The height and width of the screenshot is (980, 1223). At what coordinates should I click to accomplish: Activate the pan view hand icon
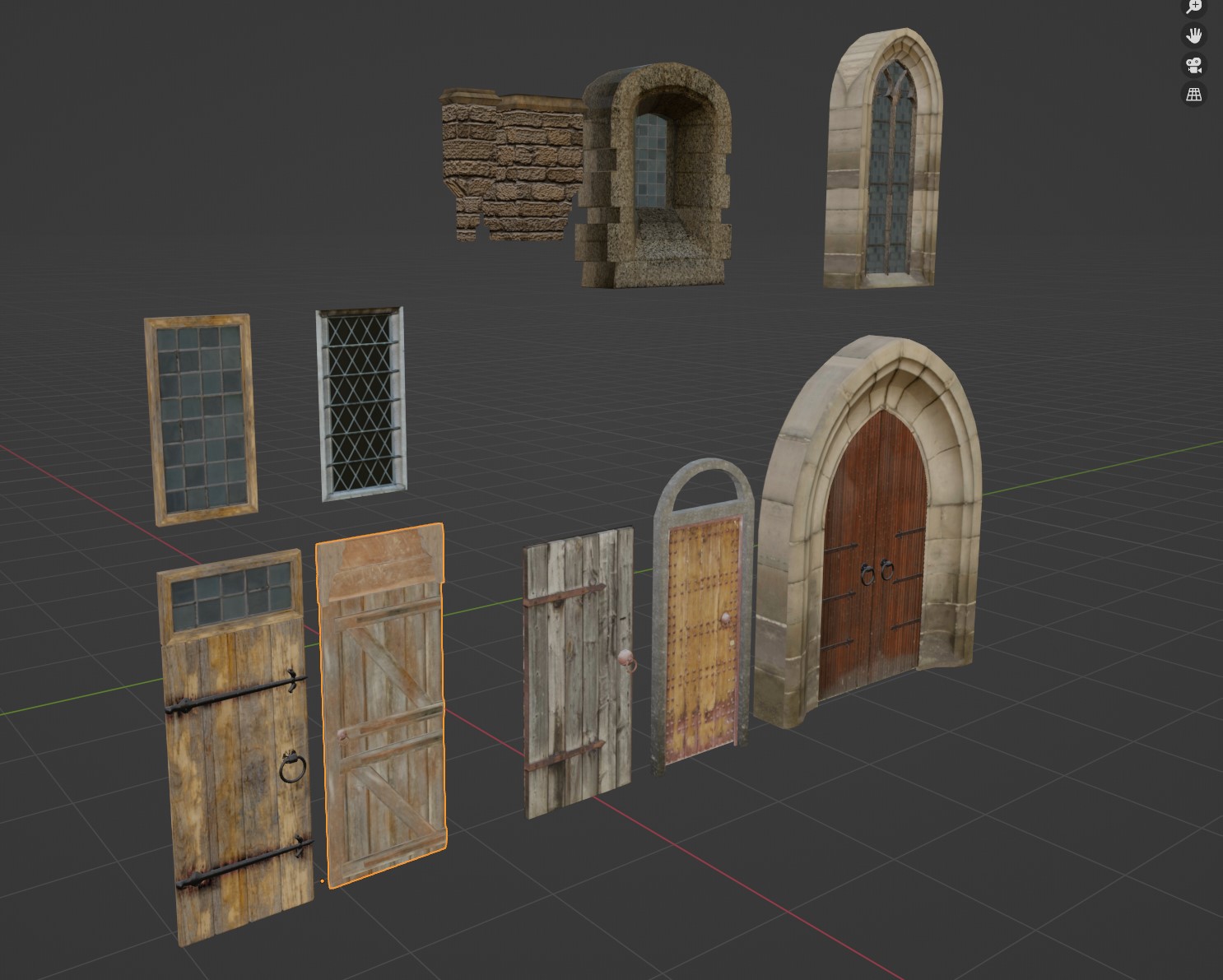click(x=1193, y=35)
